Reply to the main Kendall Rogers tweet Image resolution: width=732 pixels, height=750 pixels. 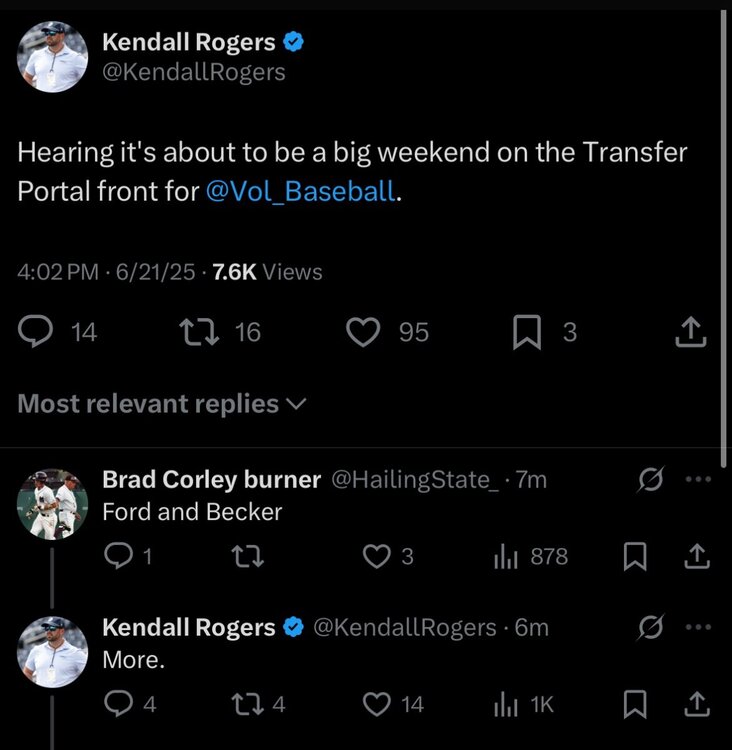pos(37,332)
